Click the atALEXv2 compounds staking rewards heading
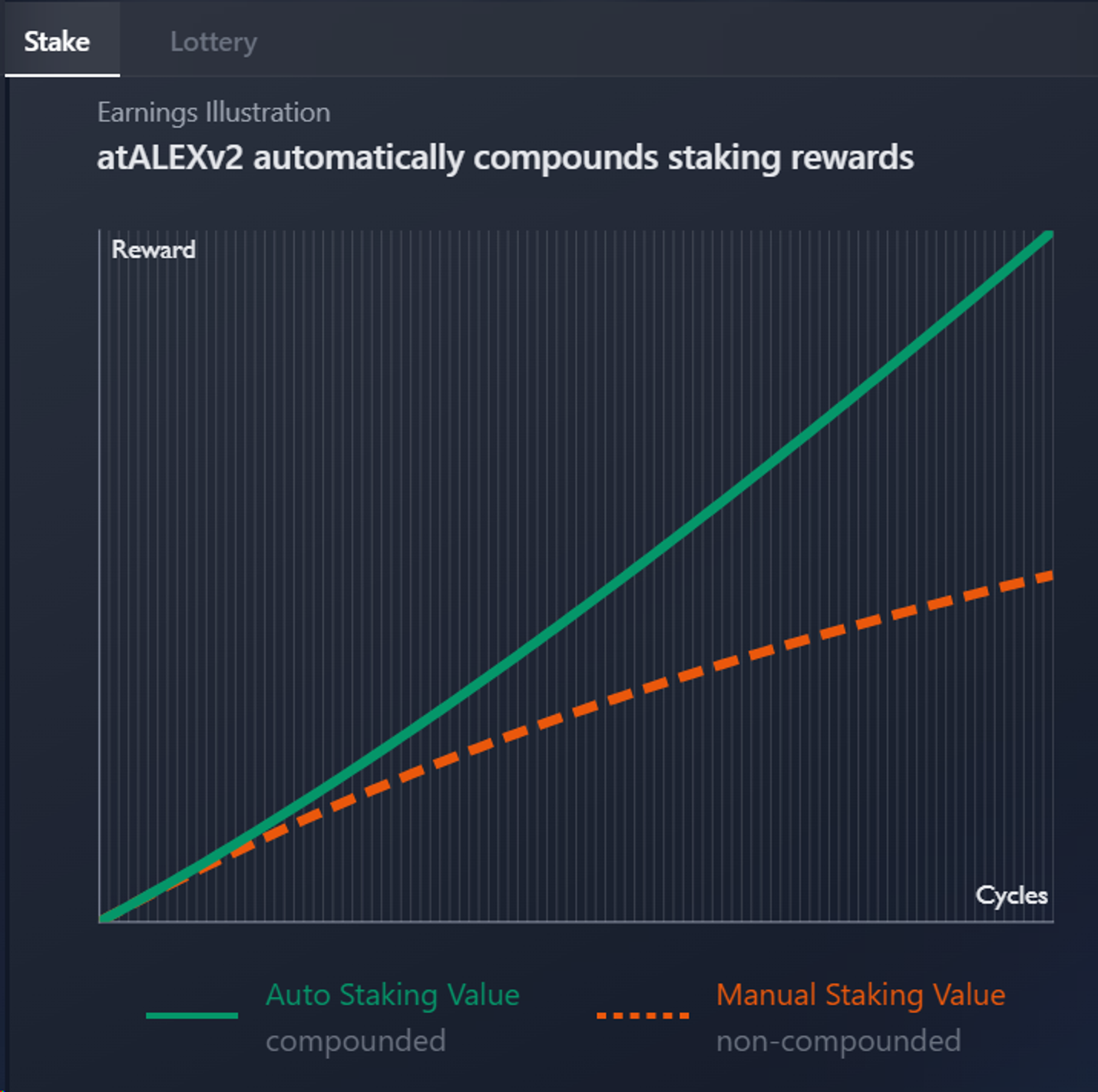 [505, 157]
